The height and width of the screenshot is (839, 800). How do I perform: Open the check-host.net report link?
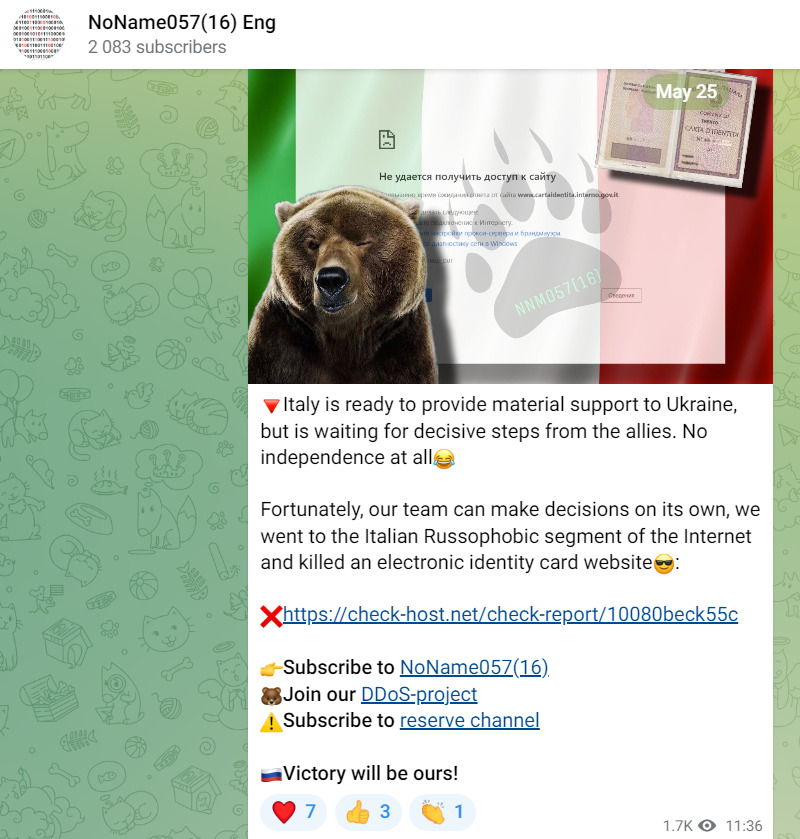(510, 614)
